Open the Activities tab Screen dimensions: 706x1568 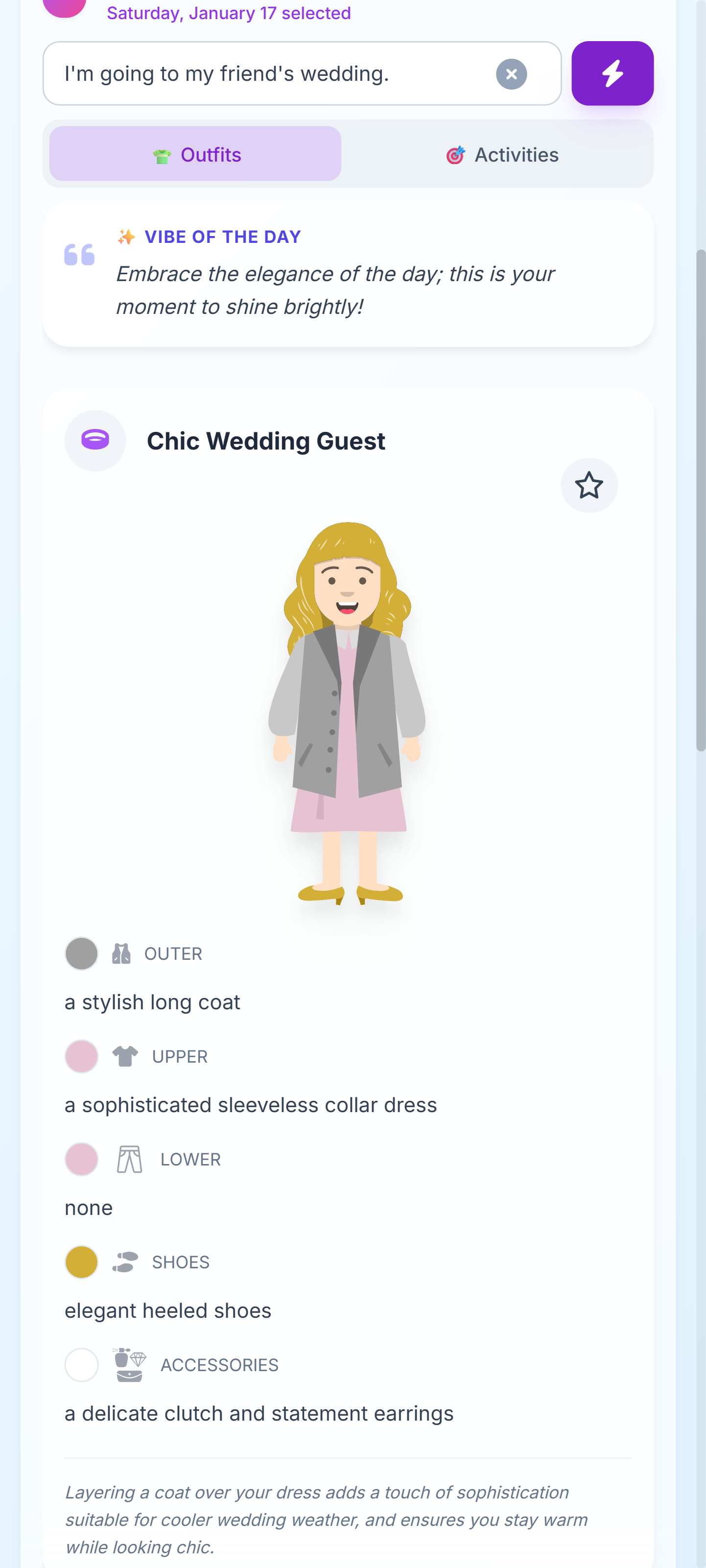tap(502, 155)
